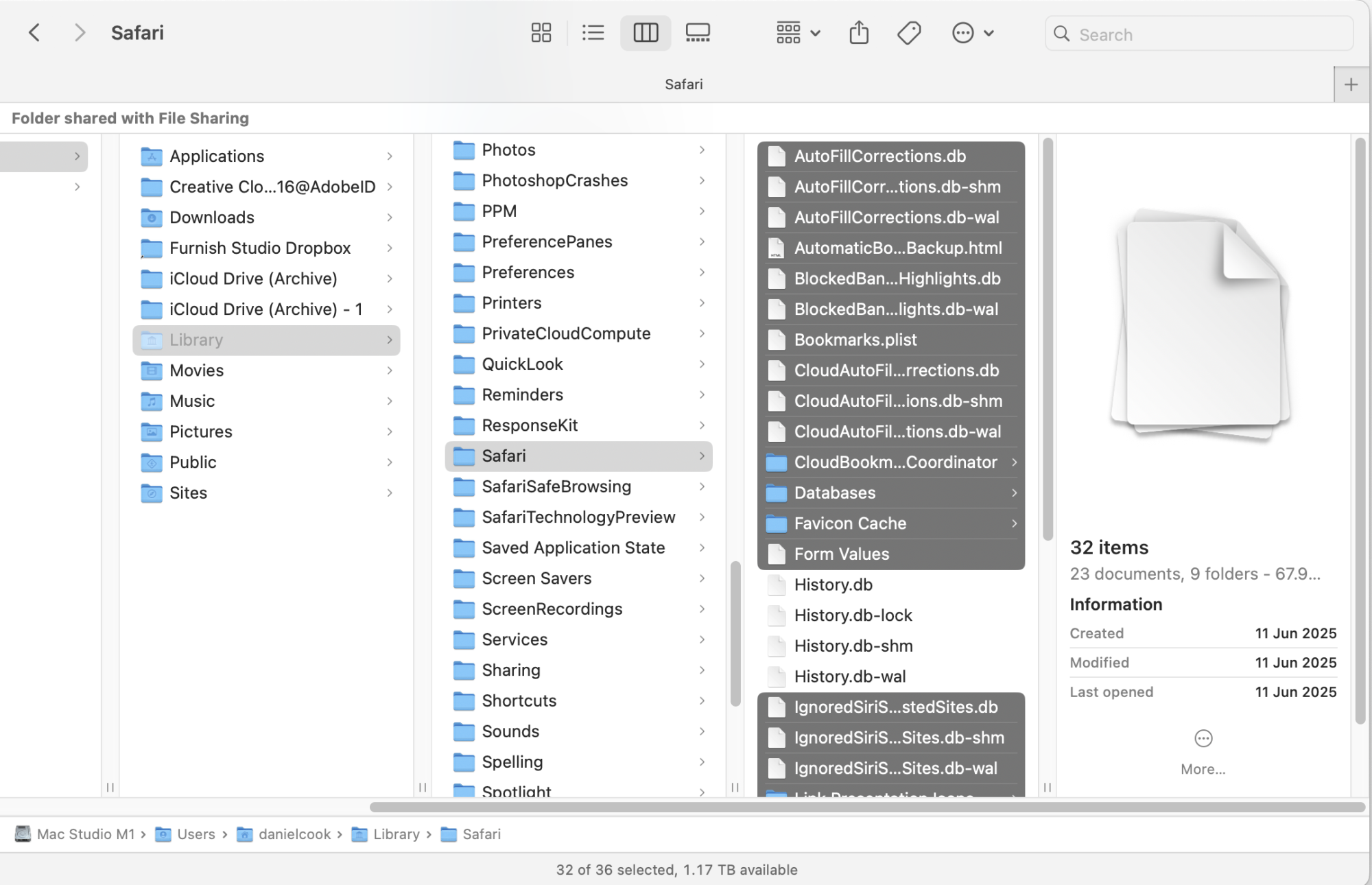The image size is (1372, 885).
Task: Select the History.db file
Action: click(x=833, y=585)
